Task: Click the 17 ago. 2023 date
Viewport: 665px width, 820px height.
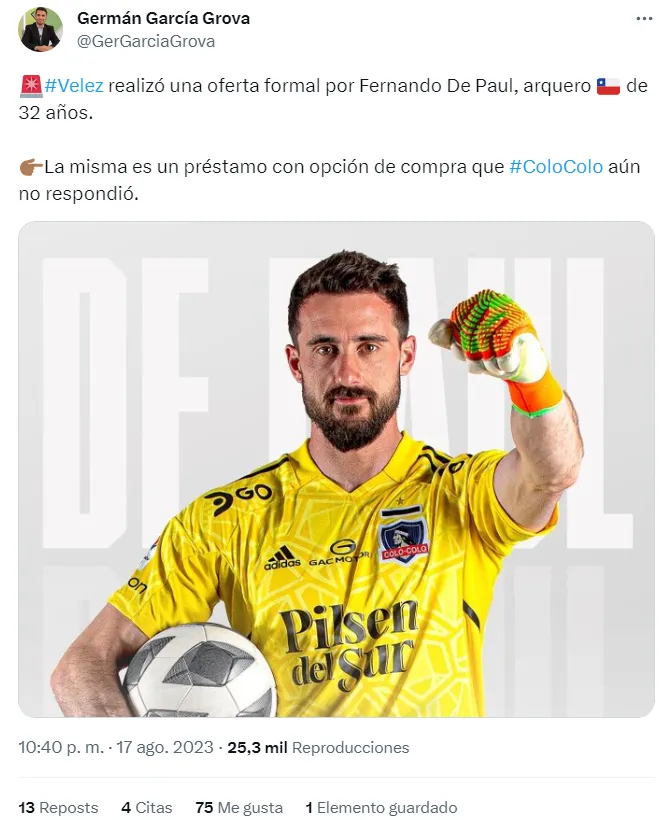Action: click(x=165, y=747)
